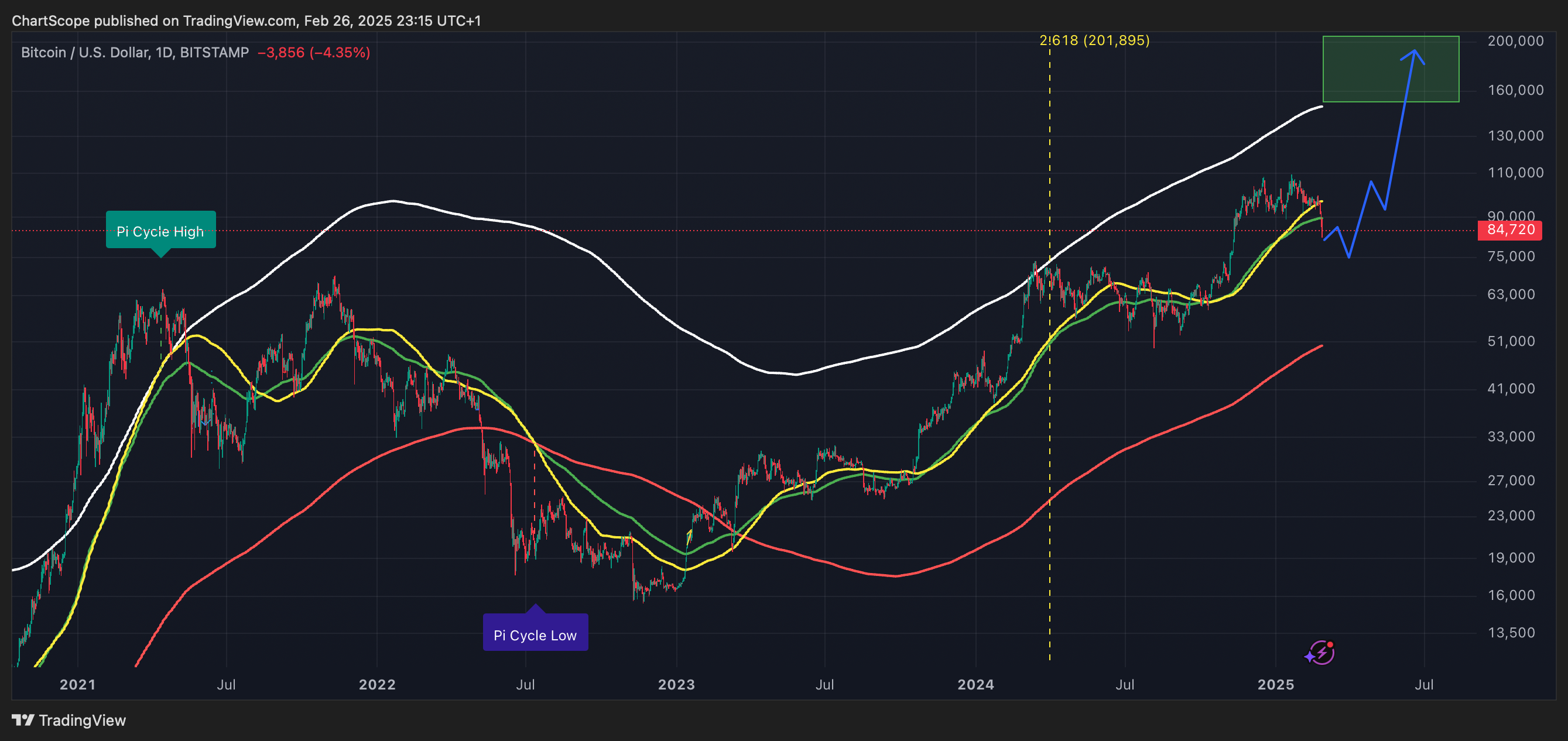Click the red -3,856 (-4.35%) change value
Image resolution: width=1568 pixels, height=741 pixels.
pyautogui.click(x=313, y=52)
